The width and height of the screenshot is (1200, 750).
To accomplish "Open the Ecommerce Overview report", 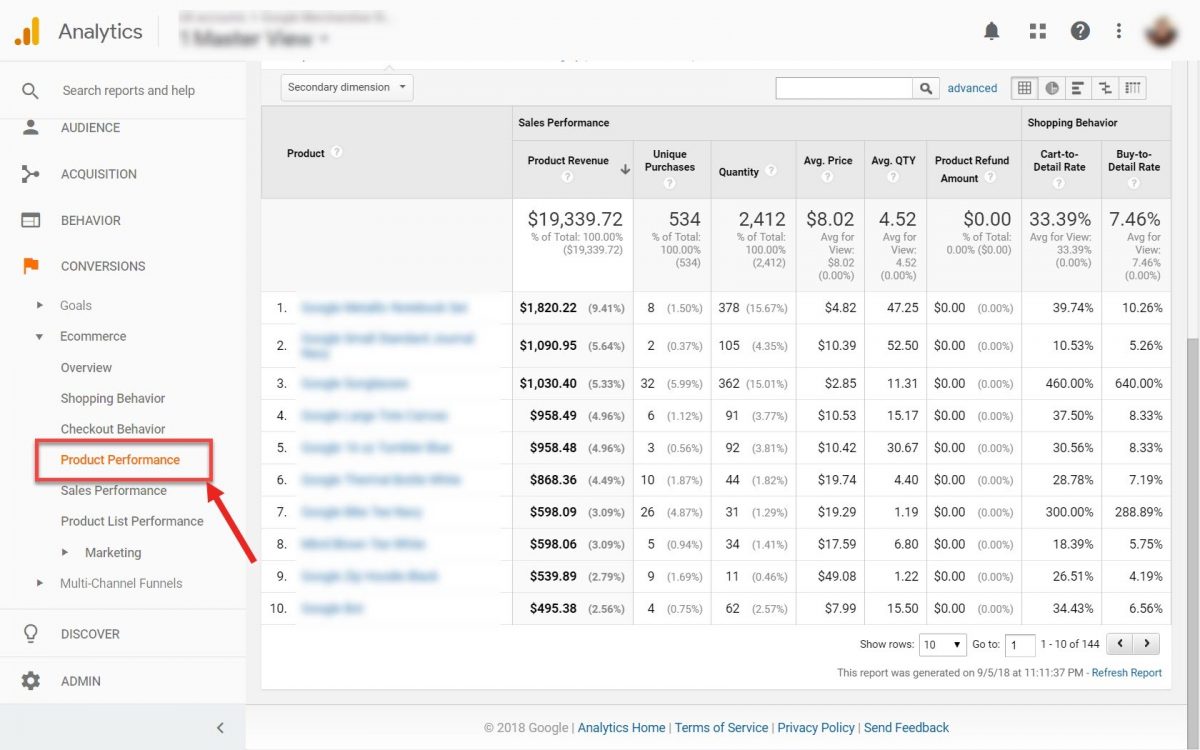I will pos(86,368).
